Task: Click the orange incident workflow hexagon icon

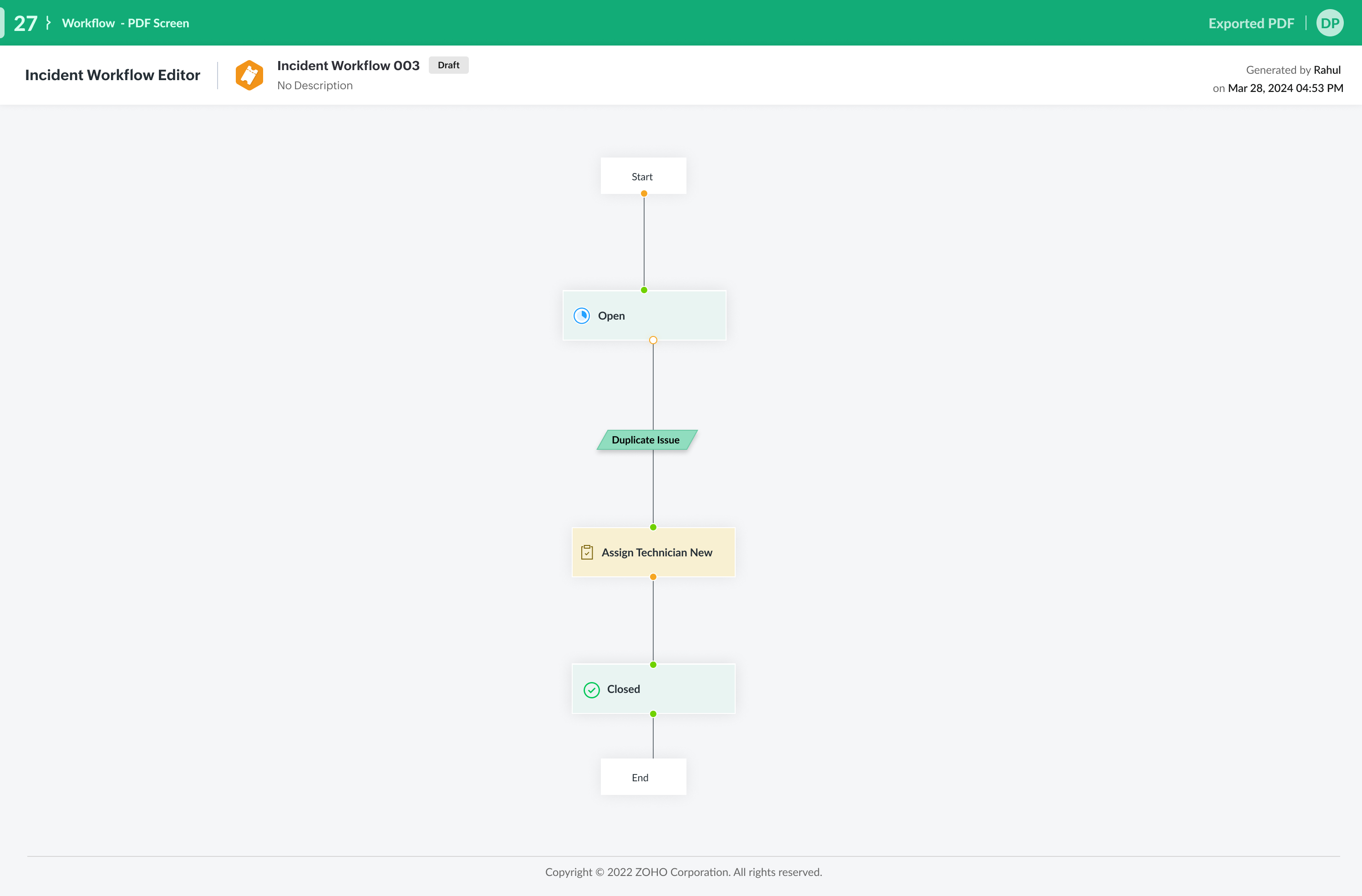Action: pos(249,75)
